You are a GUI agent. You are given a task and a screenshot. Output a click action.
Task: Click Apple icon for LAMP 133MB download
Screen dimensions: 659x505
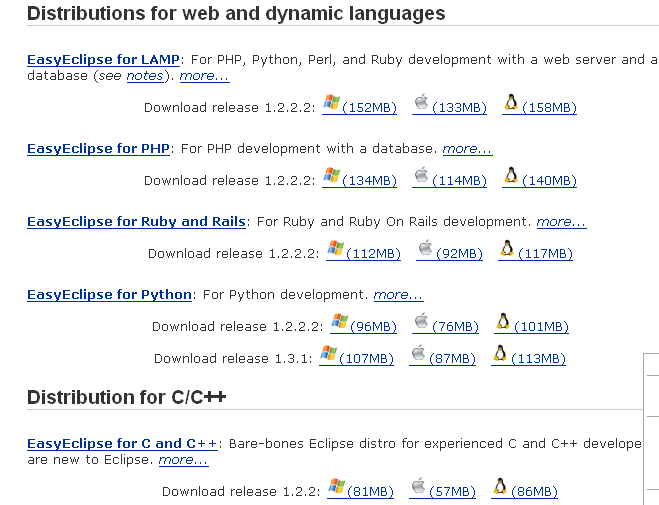pyautogui.click(x=421, y=102)
